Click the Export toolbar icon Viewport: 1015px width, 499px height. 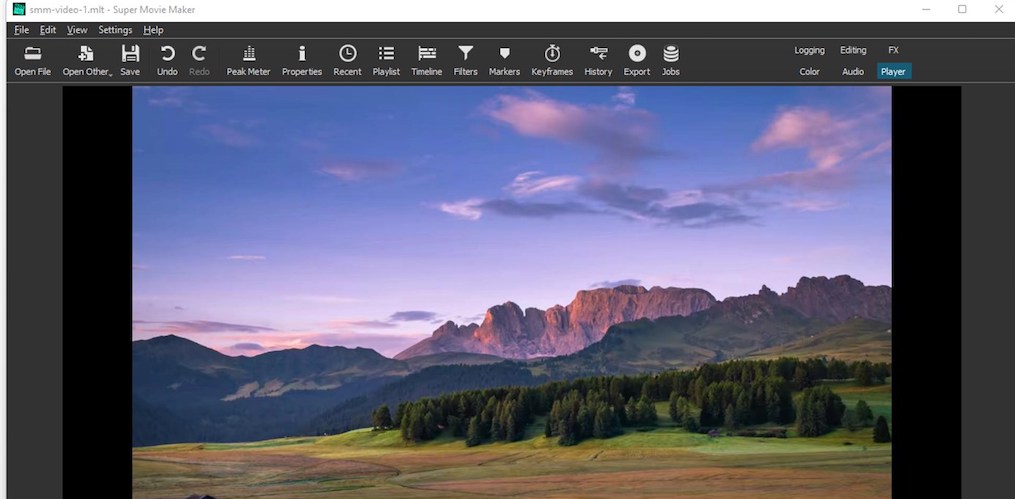tap(636, 60)
